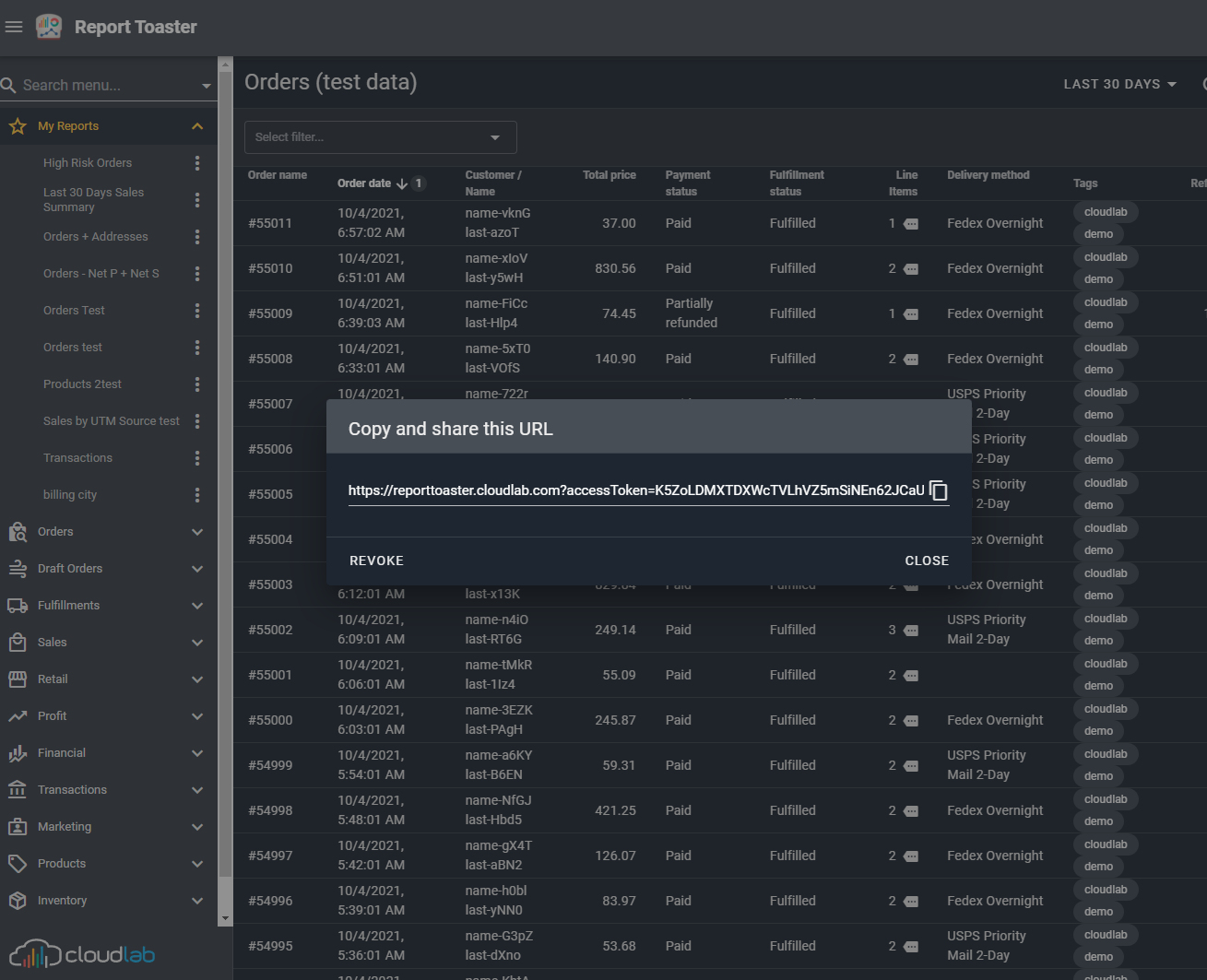Click the Inventory box icon

click(x=18, y=901)
